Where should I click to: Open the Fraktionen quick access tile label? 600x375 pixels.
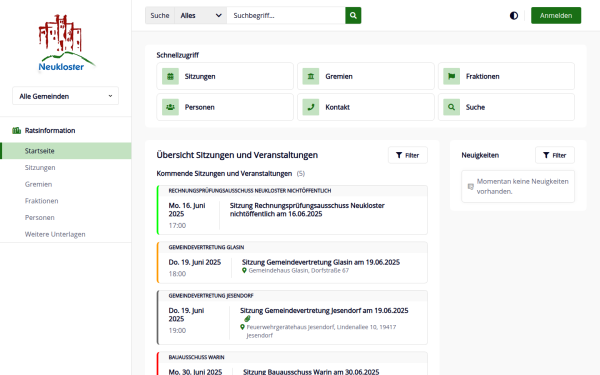click(483, 76)
